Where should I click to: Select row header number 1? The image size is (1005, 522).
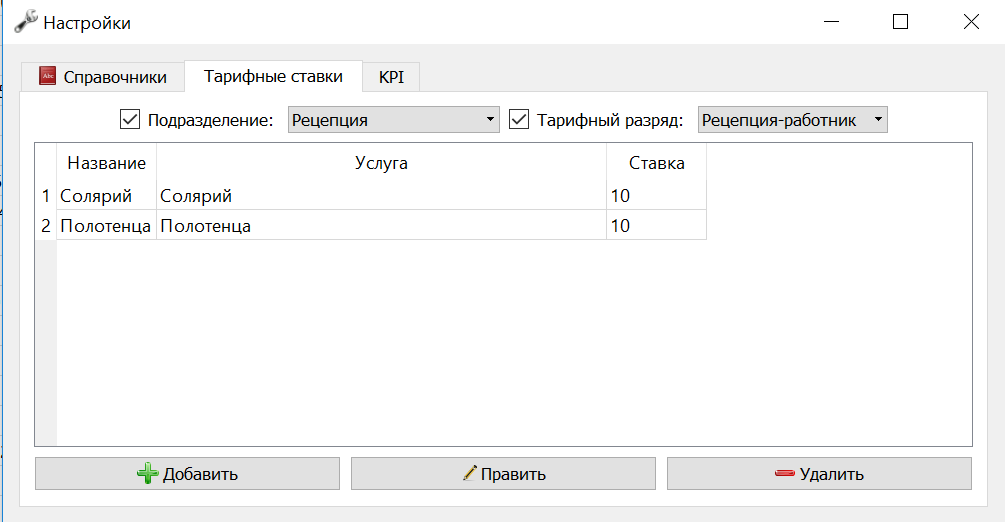coord(46,196)
